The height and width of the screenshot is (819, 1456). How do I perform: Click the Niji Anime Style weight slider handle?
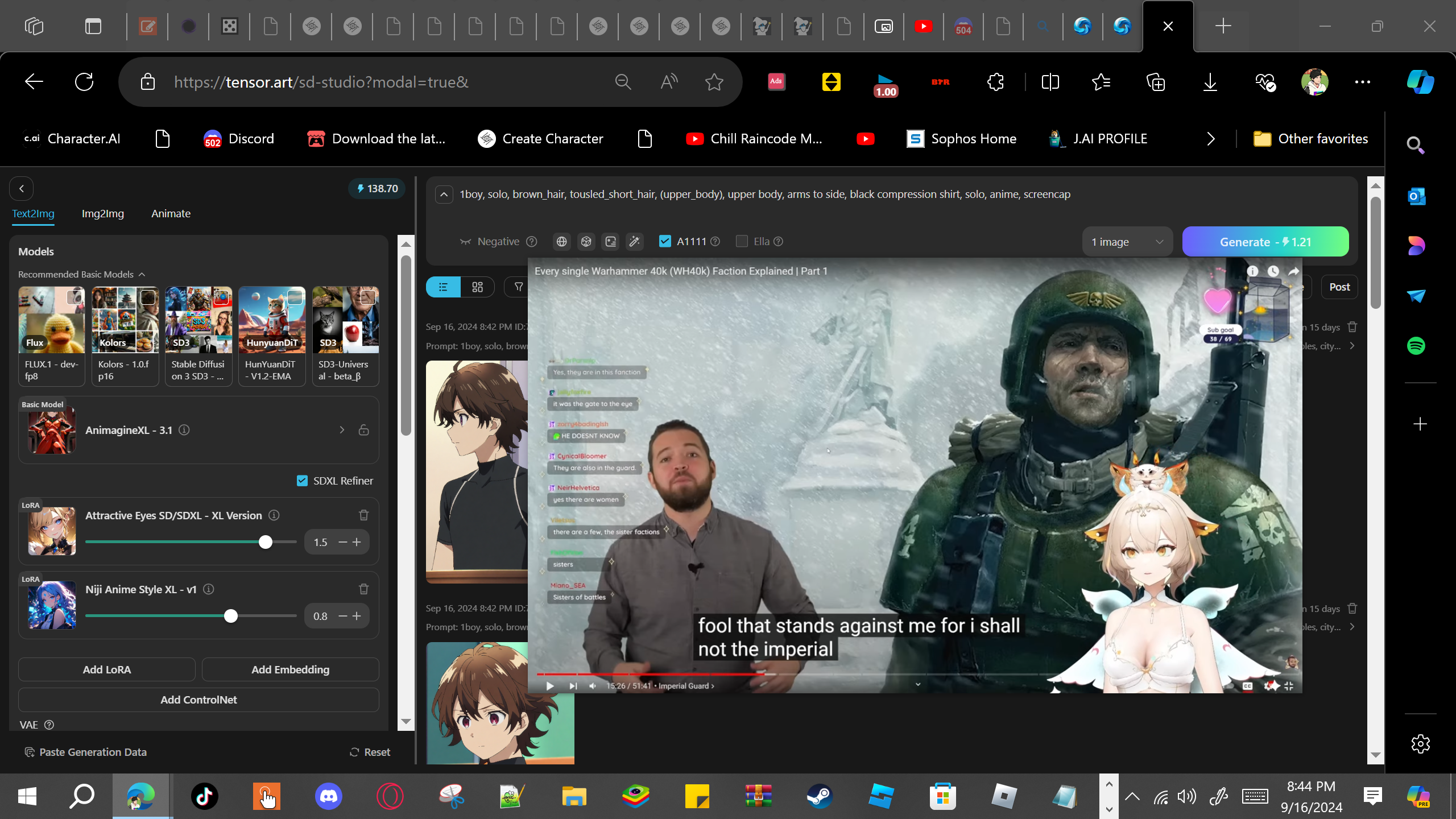coord(231,616)
